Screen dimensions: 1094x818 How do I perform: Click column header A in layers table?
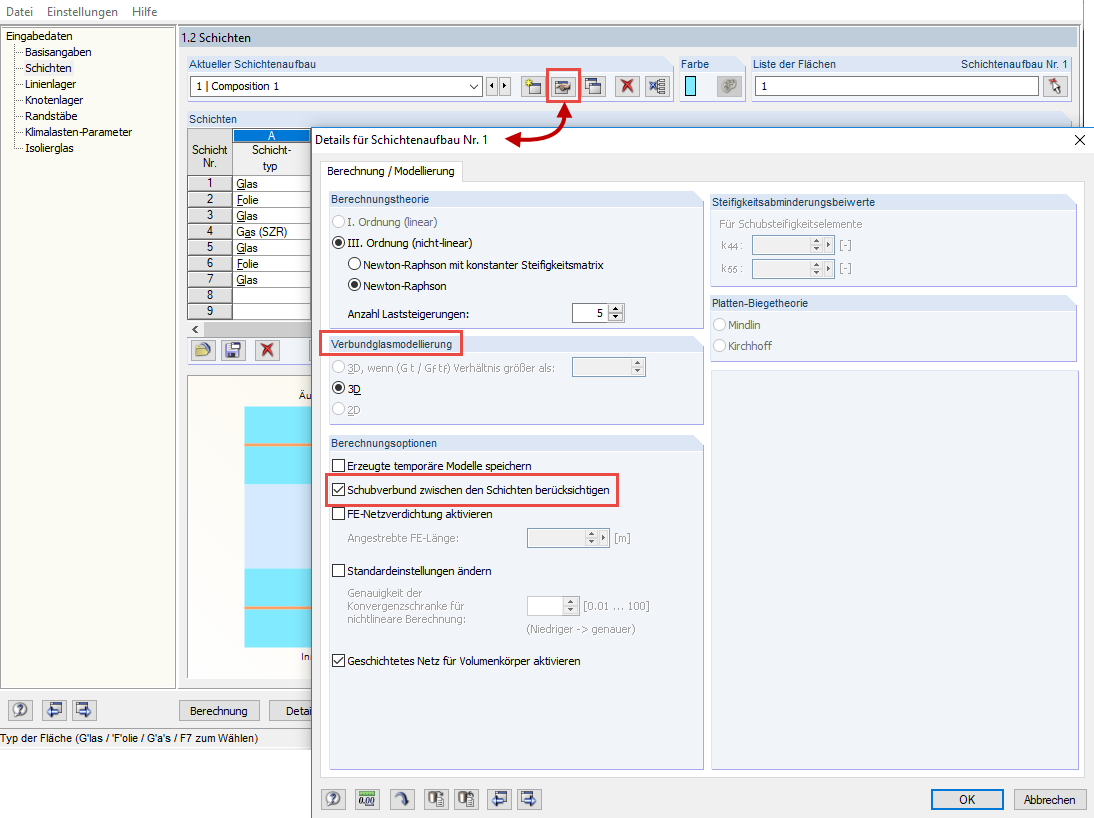tap(271, 135)
